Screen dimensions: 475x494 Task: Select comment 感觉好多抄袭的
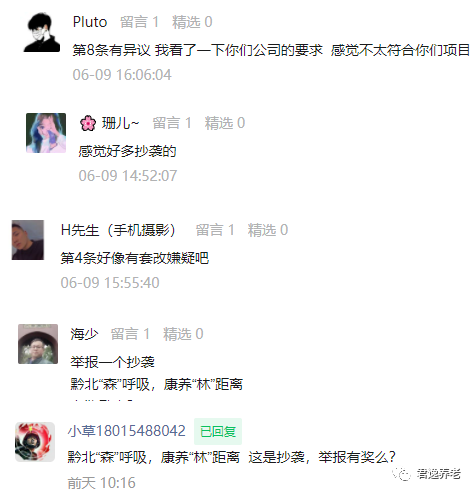point(127,151)
